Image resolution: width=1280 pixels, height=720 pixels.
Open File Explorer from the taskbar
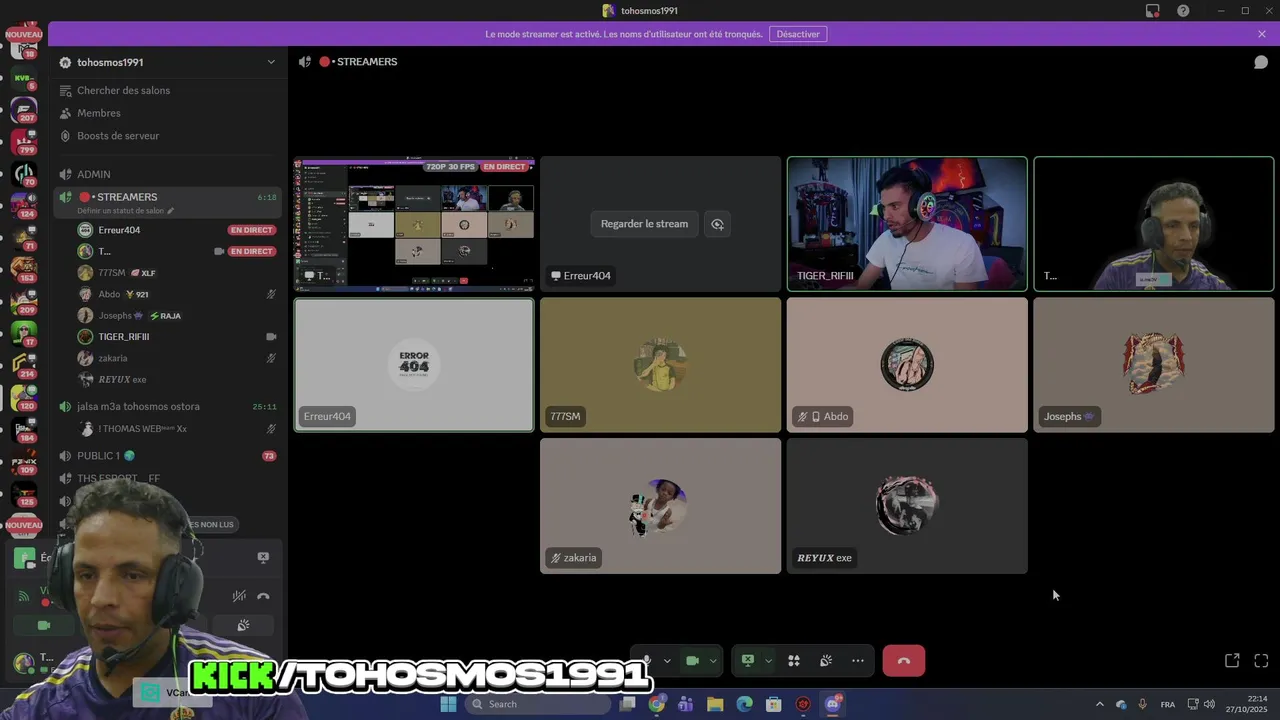tap(715, 704)
